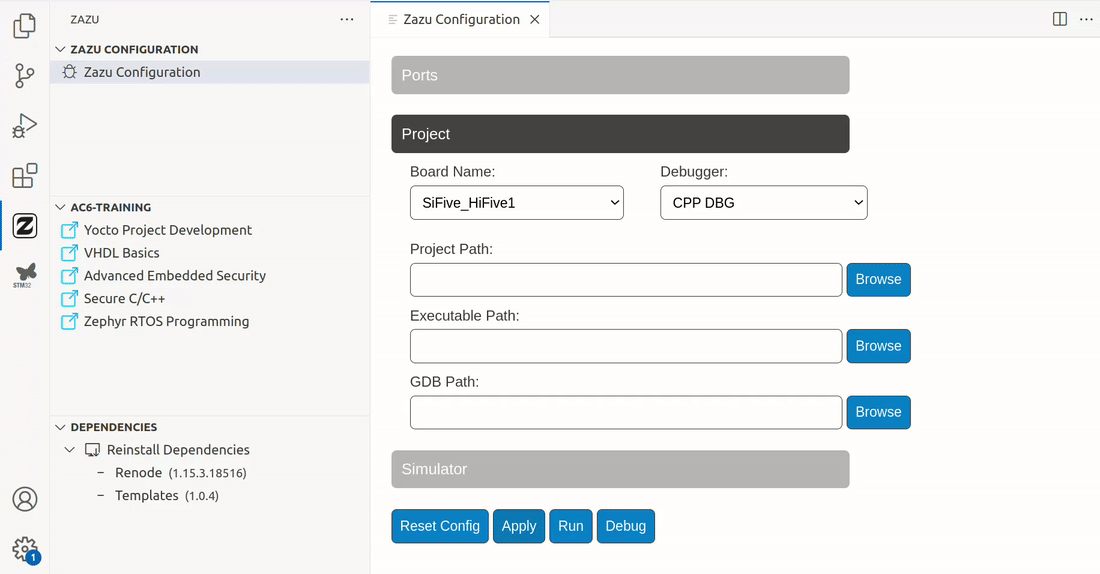Screen dimensions: 1100x574
Task: Browse for the Executable Path
Action: tap(878, 346)
